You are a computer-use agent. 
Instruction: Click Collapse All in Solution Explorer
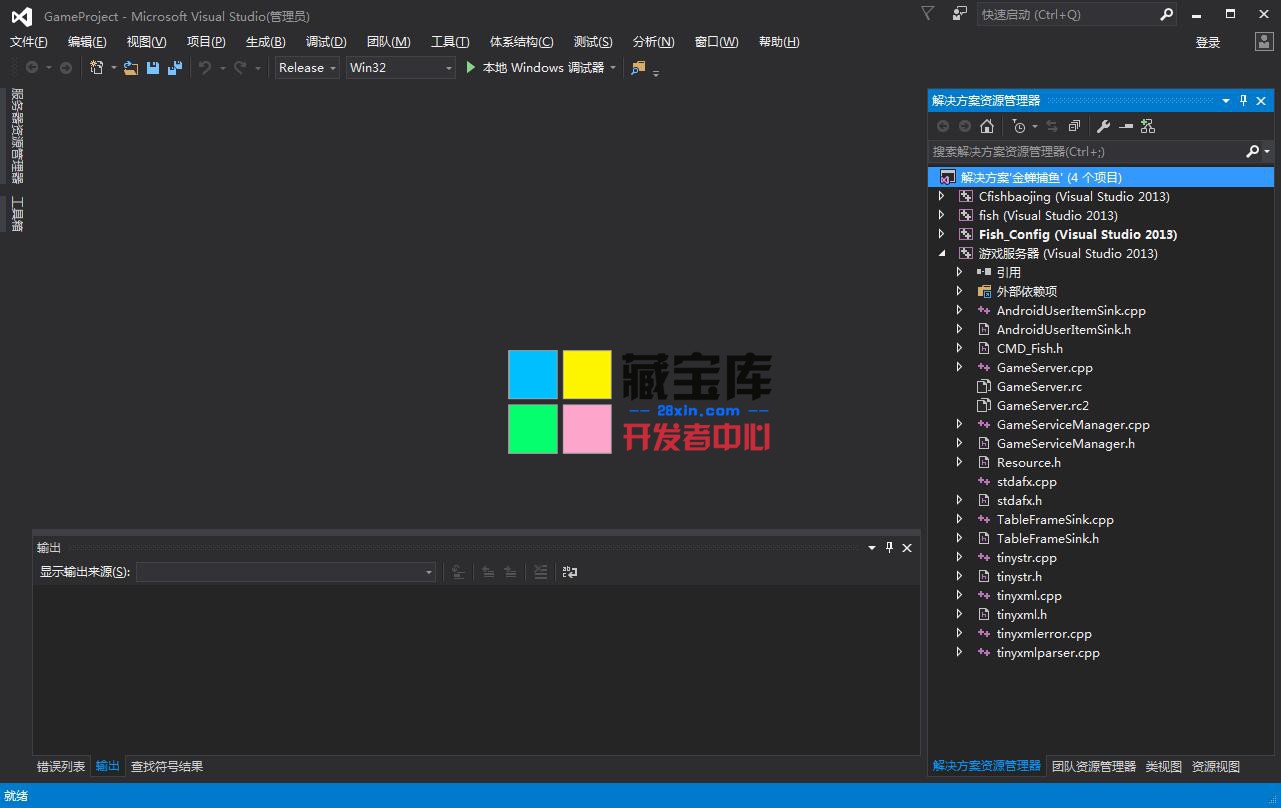tap(1074, 126)
